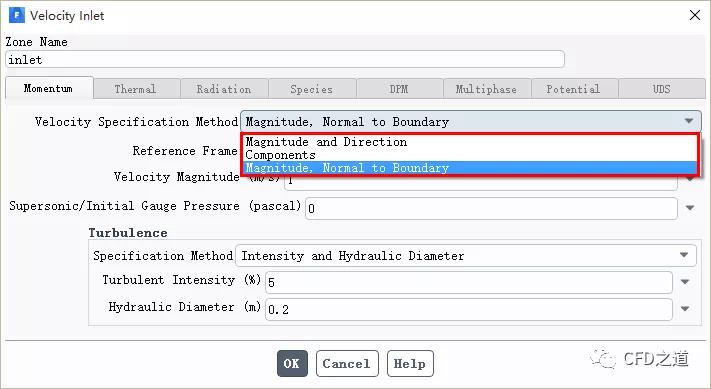Image resolution: width=711 pixels, height=389 pixels.
Task: Open the DPM tab
Action: (x=399, y=88)
